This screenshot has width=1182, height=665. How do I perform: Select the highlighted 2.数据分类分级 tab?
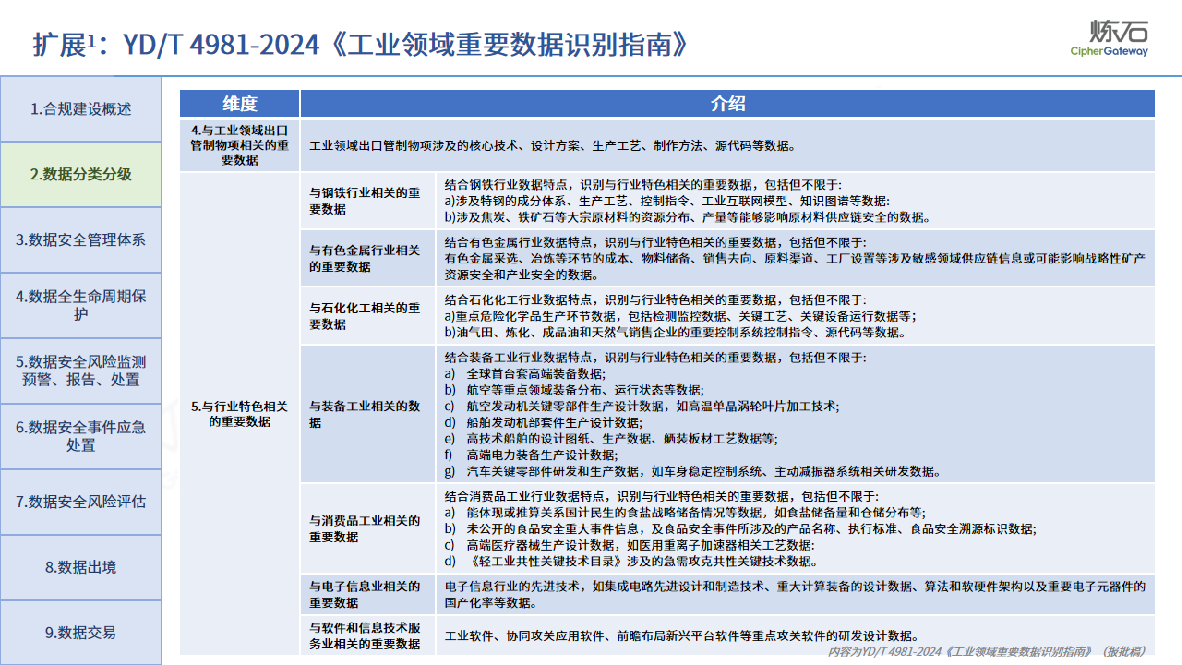pos(80,174)
